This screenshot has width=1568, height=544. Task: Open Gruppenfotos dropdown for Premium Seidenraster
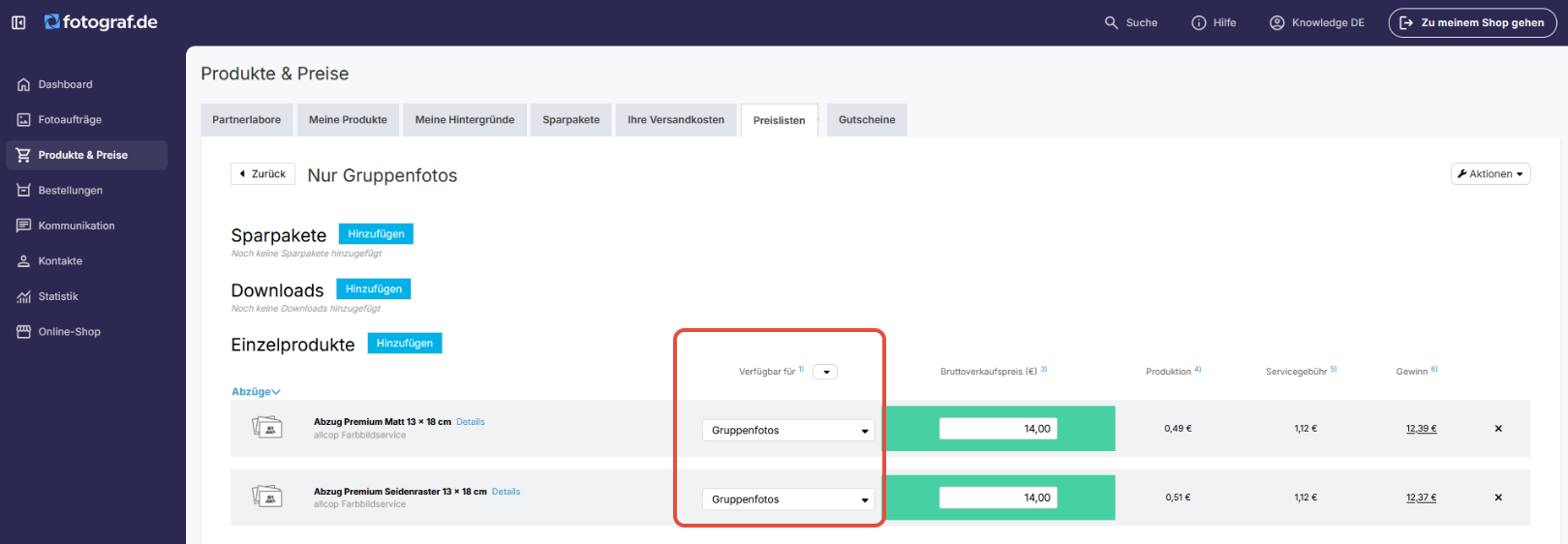pyautogui.click(x=788, y=499)
